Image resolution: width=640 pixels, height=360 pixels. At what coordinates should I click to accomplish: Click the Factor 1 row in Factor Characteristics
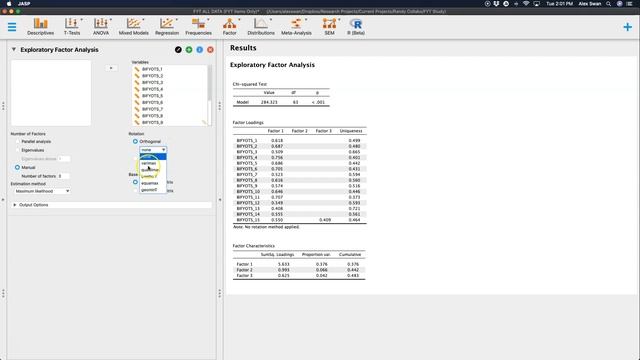tap(299, 264)
